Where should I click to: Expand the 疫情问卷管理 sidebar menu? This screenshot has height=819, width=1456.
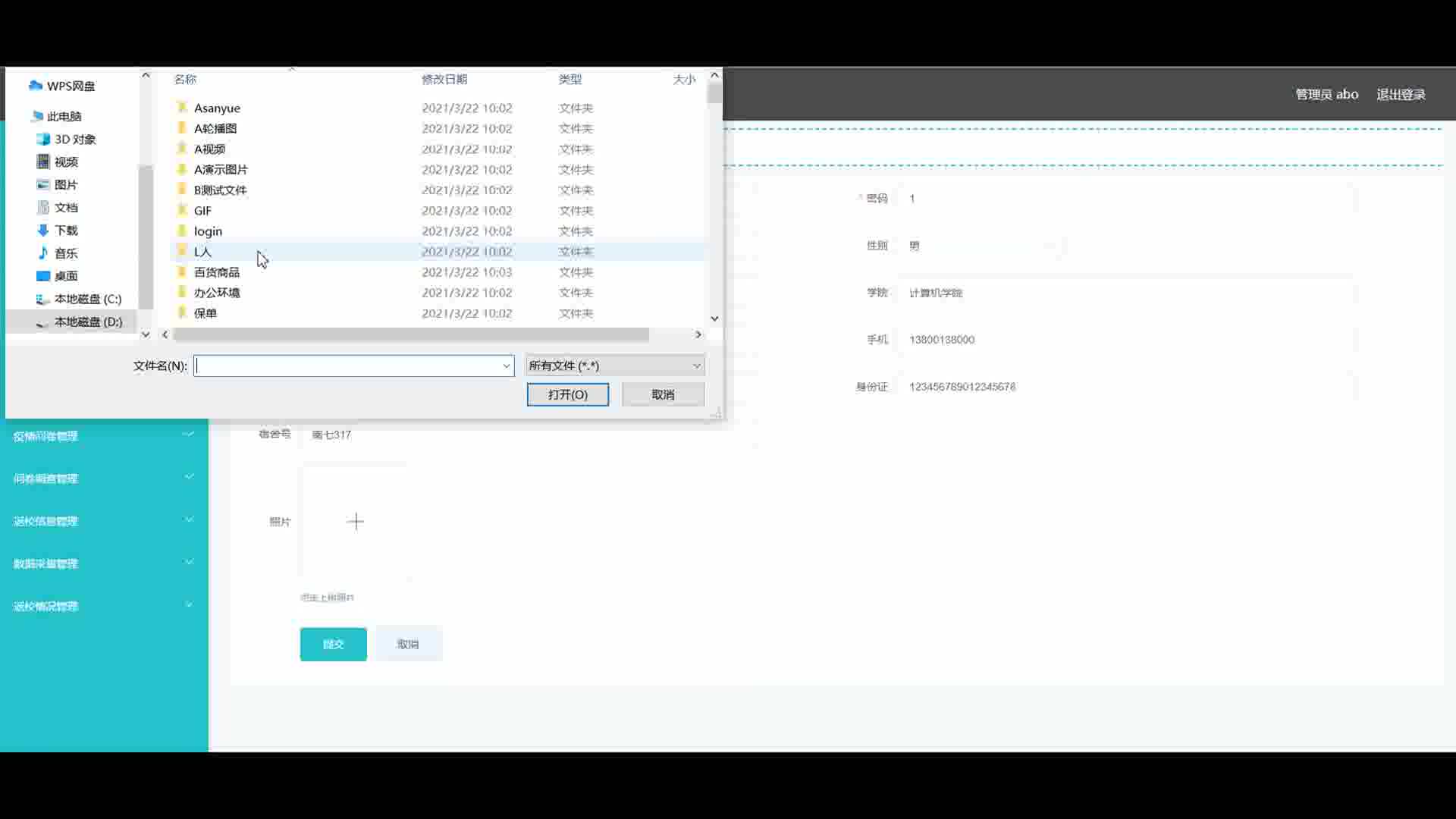[x=104, y=435]
